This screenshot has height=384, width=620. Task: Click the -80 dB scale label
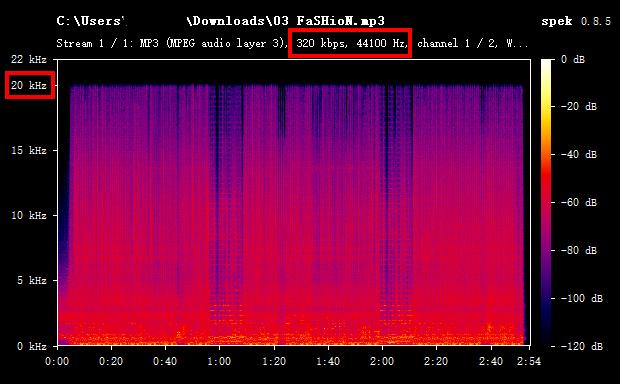tap(578, 250)
